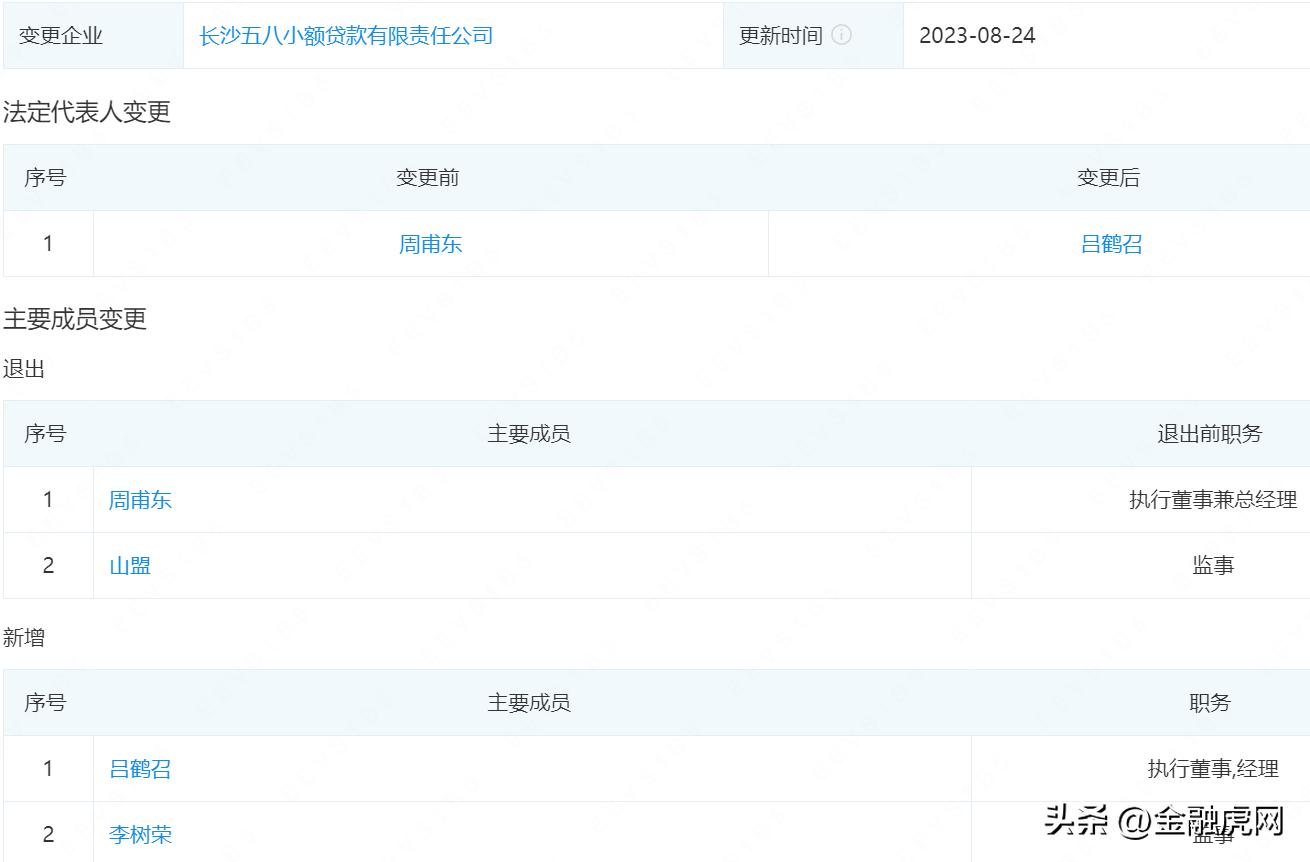1310x862 pixels.
Task: Select the 监事 position in 山盟's row
Action: point(1213,566)
